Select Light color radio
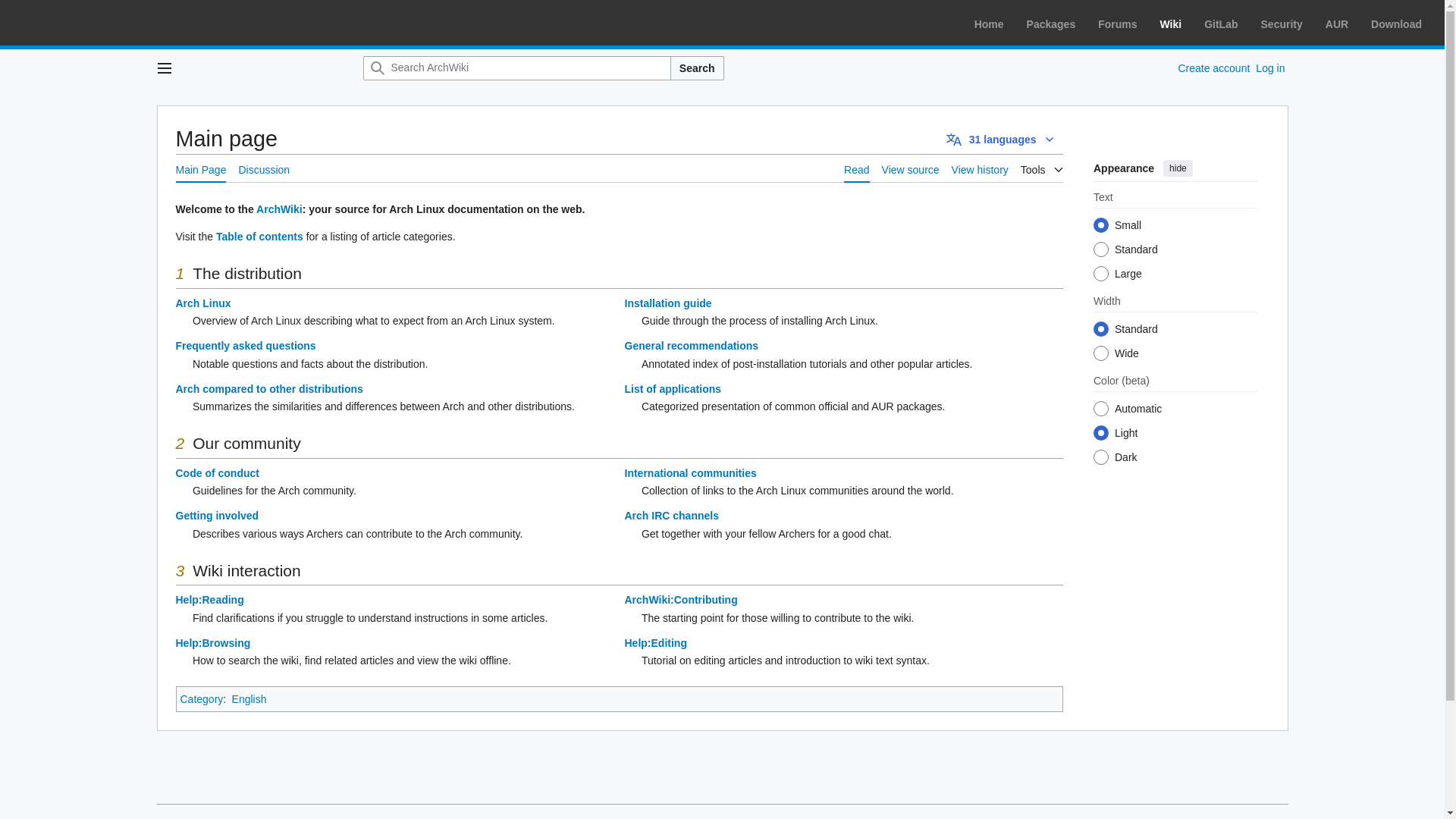This screenshot has width=1456, height=819. pos(1101,433)
